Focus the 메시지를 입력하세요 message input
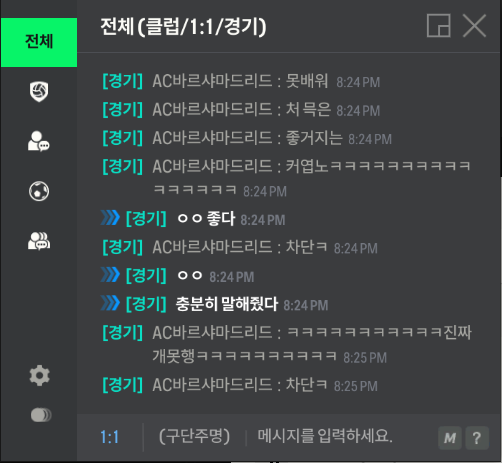Viewport: 502px width, 463px height. point(325,436)
